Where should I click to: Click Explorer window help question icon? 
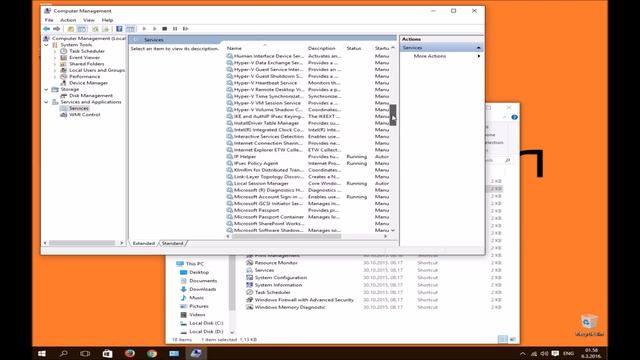(x=514, y=117)
